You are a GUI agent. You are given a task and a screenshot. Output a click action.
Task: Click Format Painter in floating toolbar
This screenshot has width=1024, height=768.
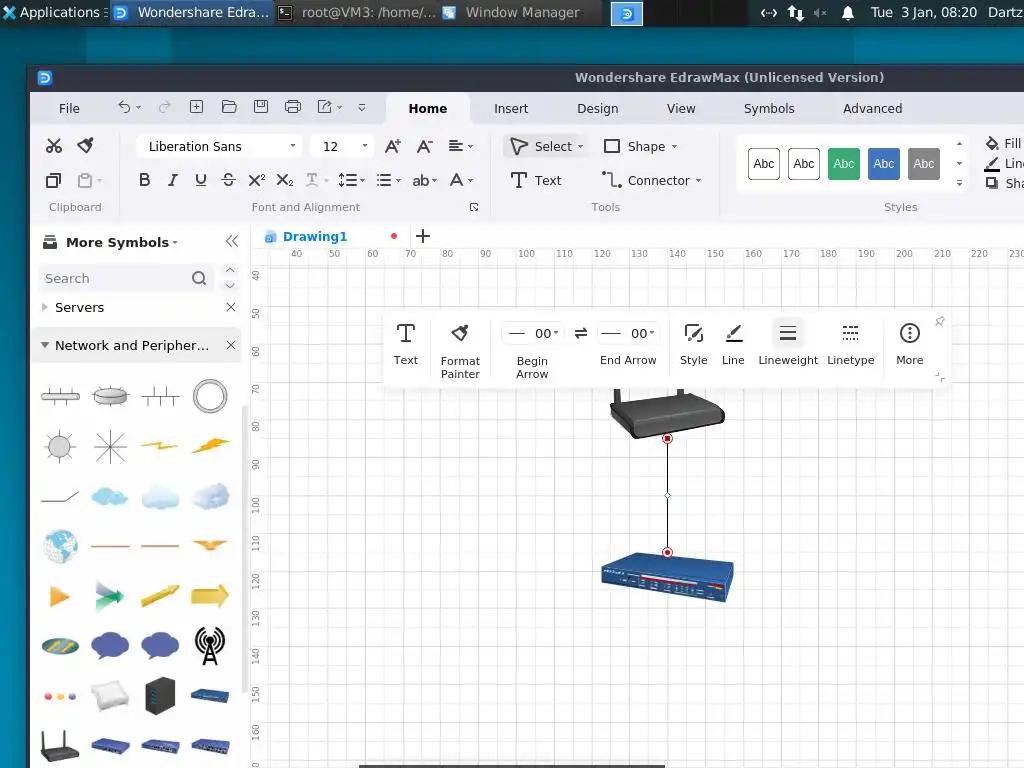pos(460,351)
